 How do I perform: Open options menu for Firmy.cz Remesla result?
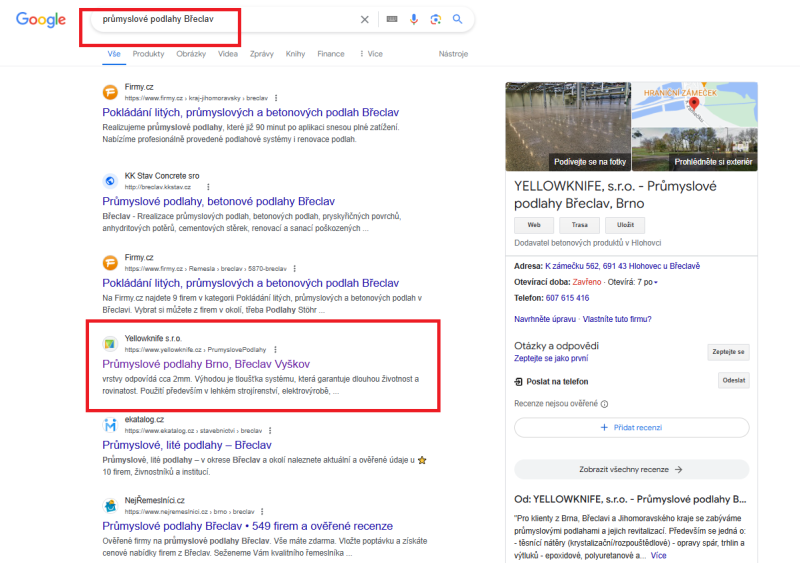tap(294, 268)
